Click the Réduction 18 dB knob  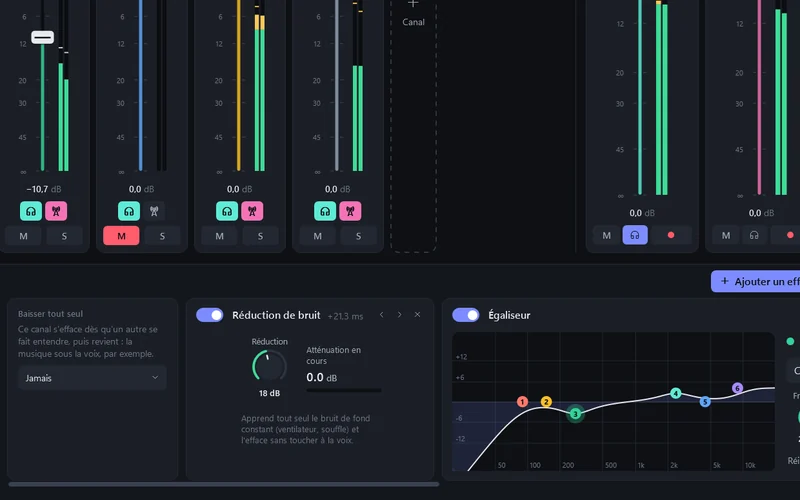269,366
